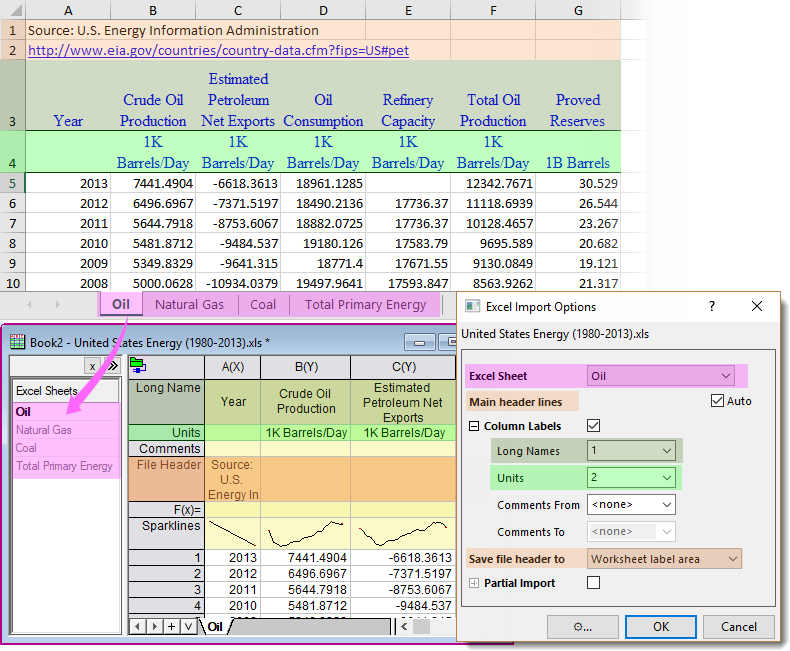Image resolution: width=790 pixels, height=651 pixels.
Task: Select Excel column G header
Action: (x=578, y=10)
